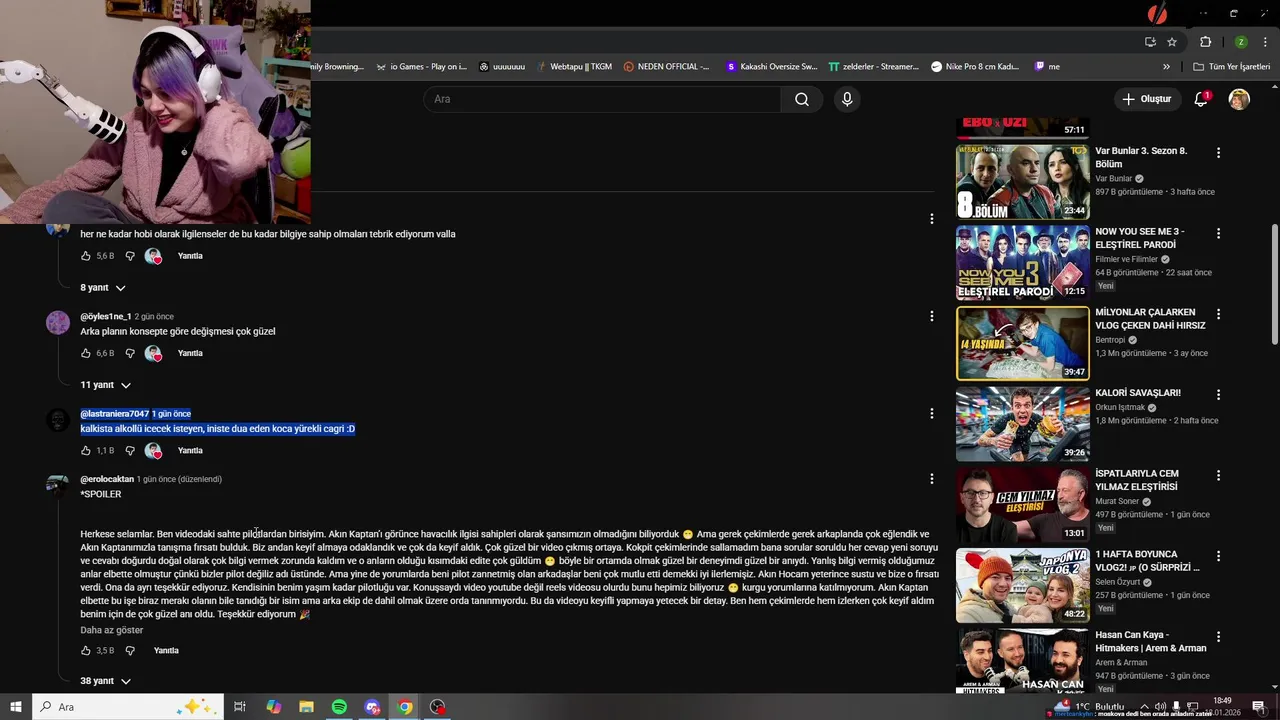This screenshot has width=1280, height=720.
Task: Dislike the @öyles1ne_1 comment
Action: pyautogui.click(x=130, y=353)
